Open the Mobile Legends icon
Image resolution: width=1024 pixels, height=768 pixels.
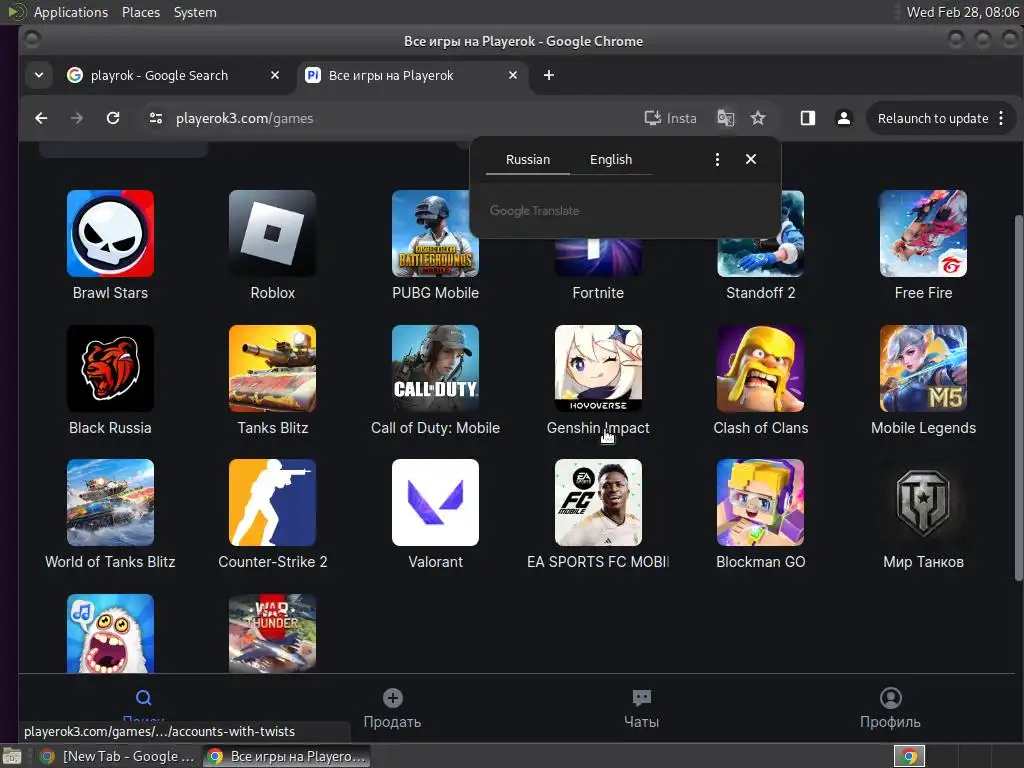[923, 368]
